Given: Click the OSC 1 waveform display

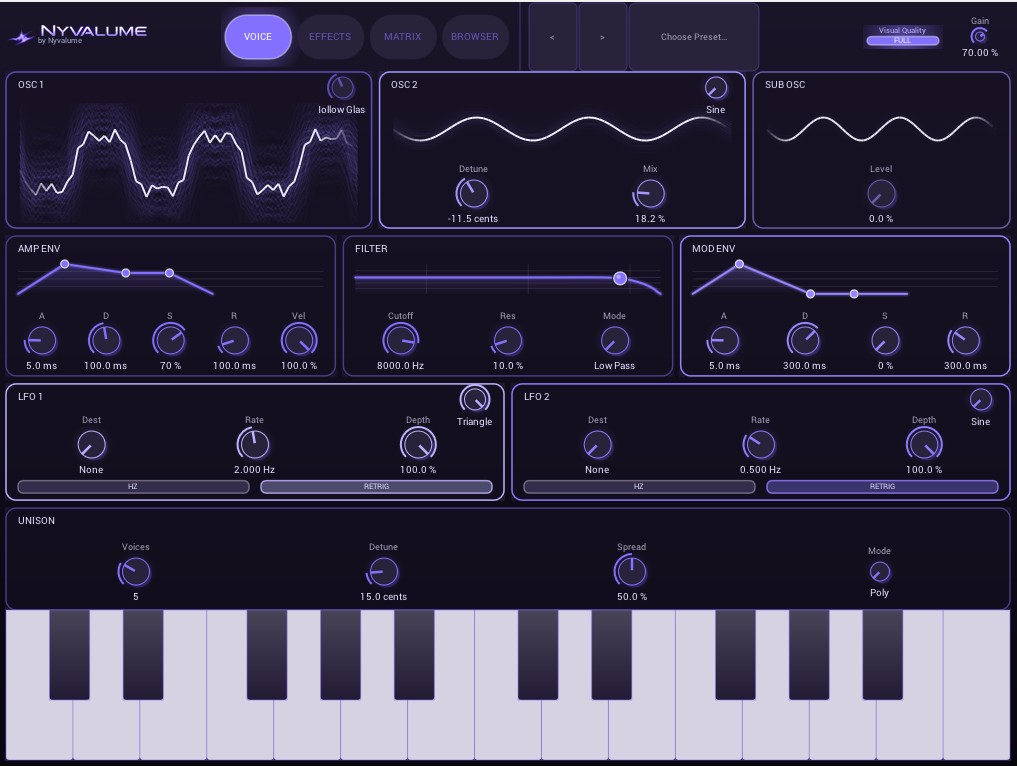Looking at the screenshot, I should pyautogui.click(x=189, y=162).
